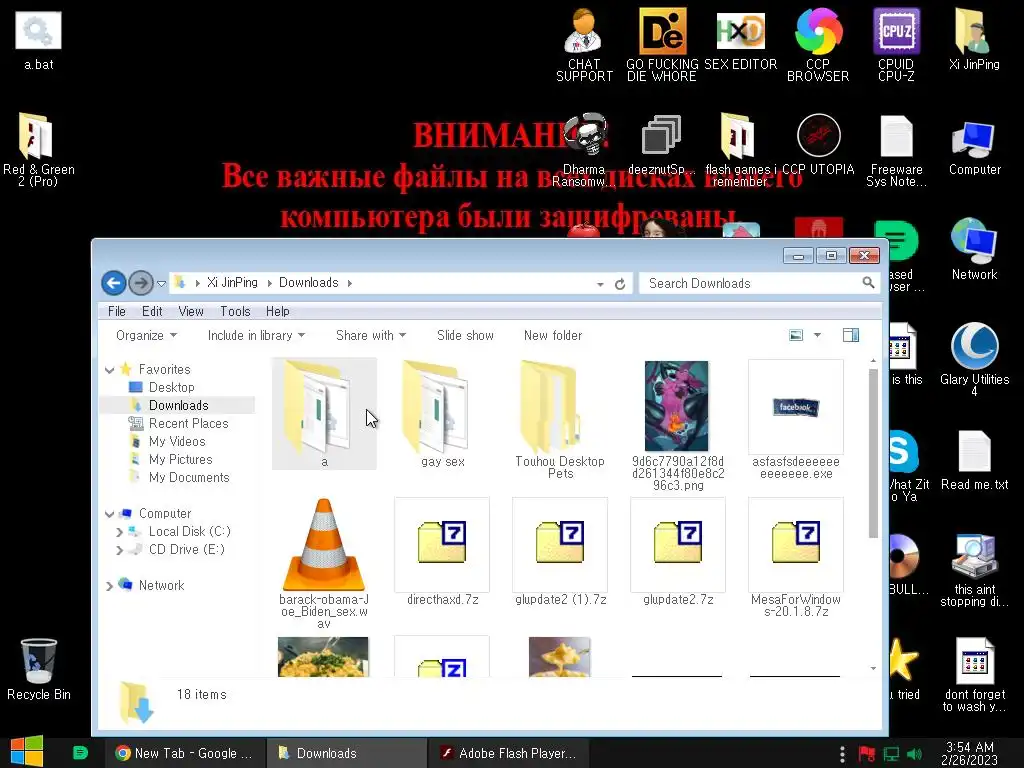The image size is (1024, 768).
Task: Open the Edit menu
Action: (152, 312)
